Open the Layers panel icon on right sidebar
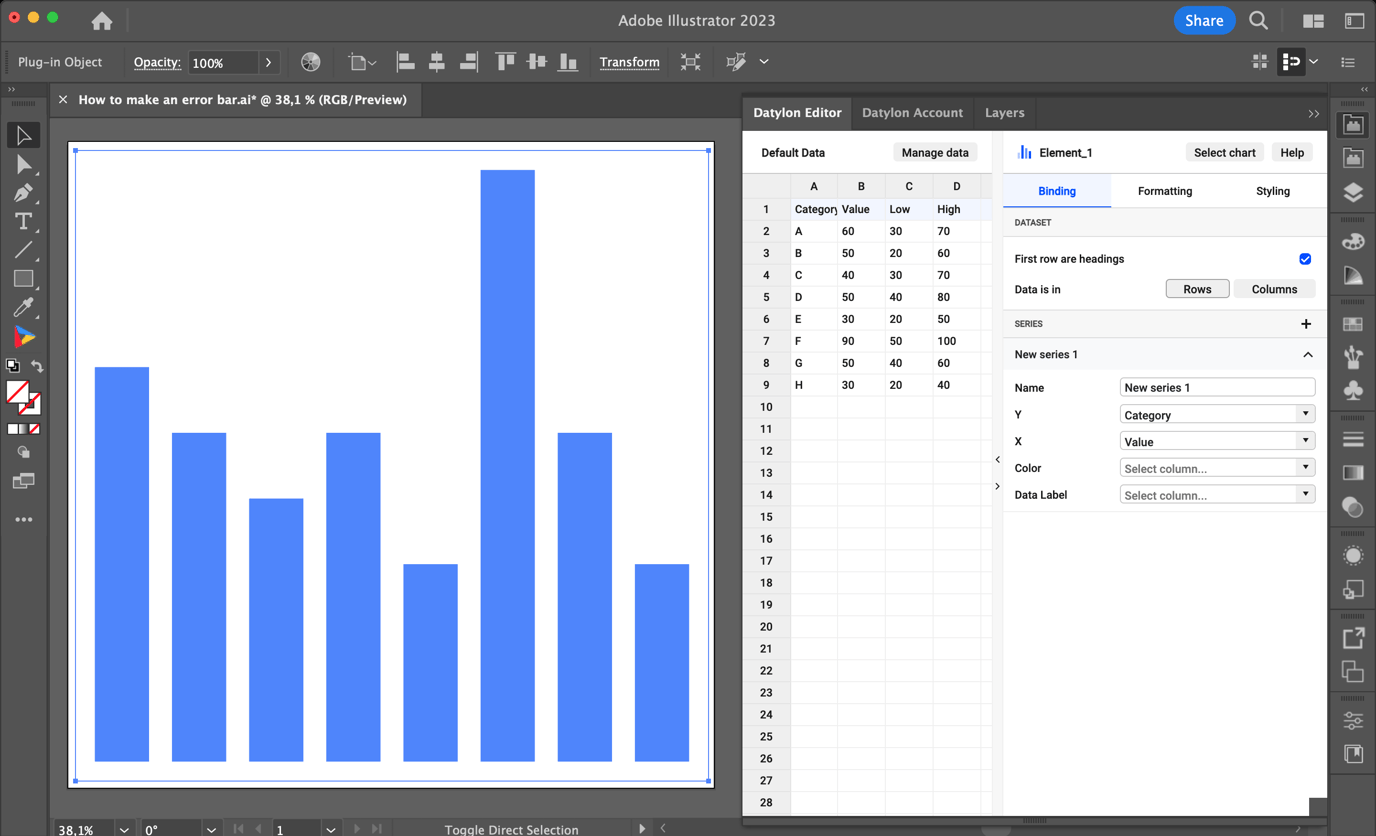1376x836 pixels. [x=1353, y=193]
